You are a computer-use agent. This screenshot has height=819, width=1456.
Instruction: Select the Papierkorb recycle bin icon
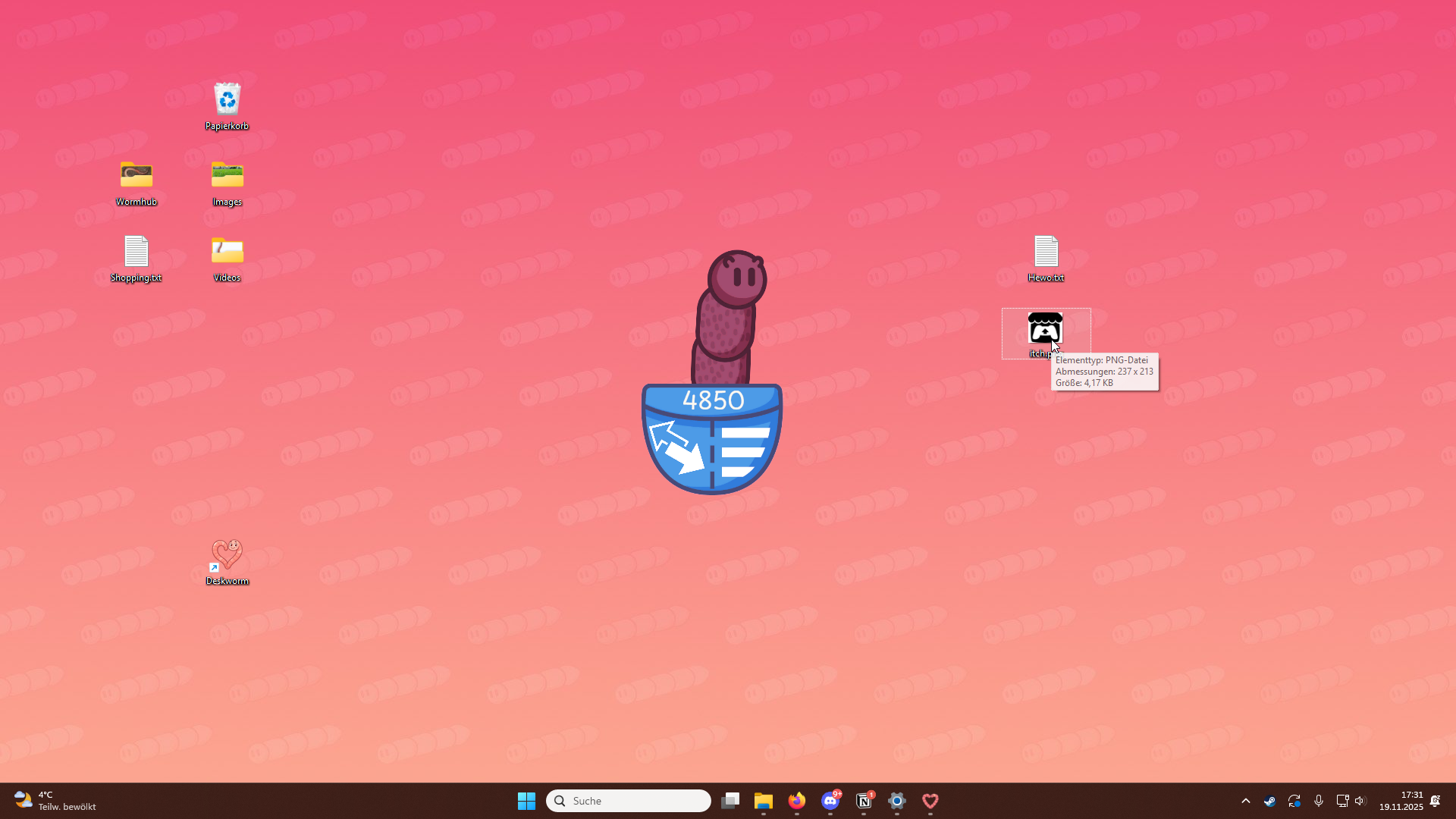(x=227, y=100)
